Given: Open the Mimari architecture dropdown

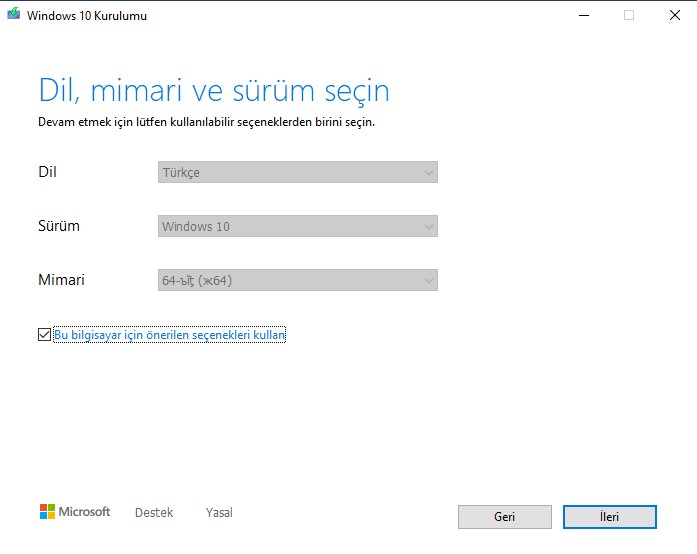Looking at the screenshot, I should click(297, 280).
